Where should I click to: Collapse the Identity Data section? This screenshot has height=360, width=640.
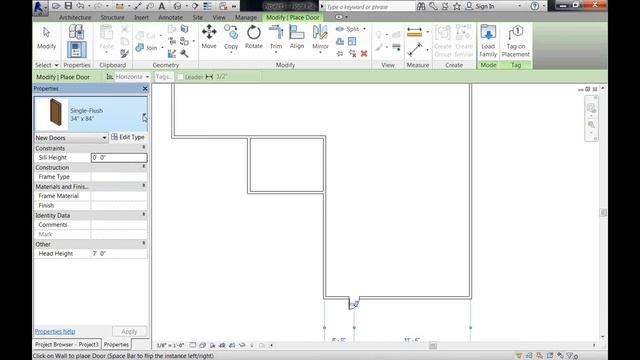[x=144, y=214]
